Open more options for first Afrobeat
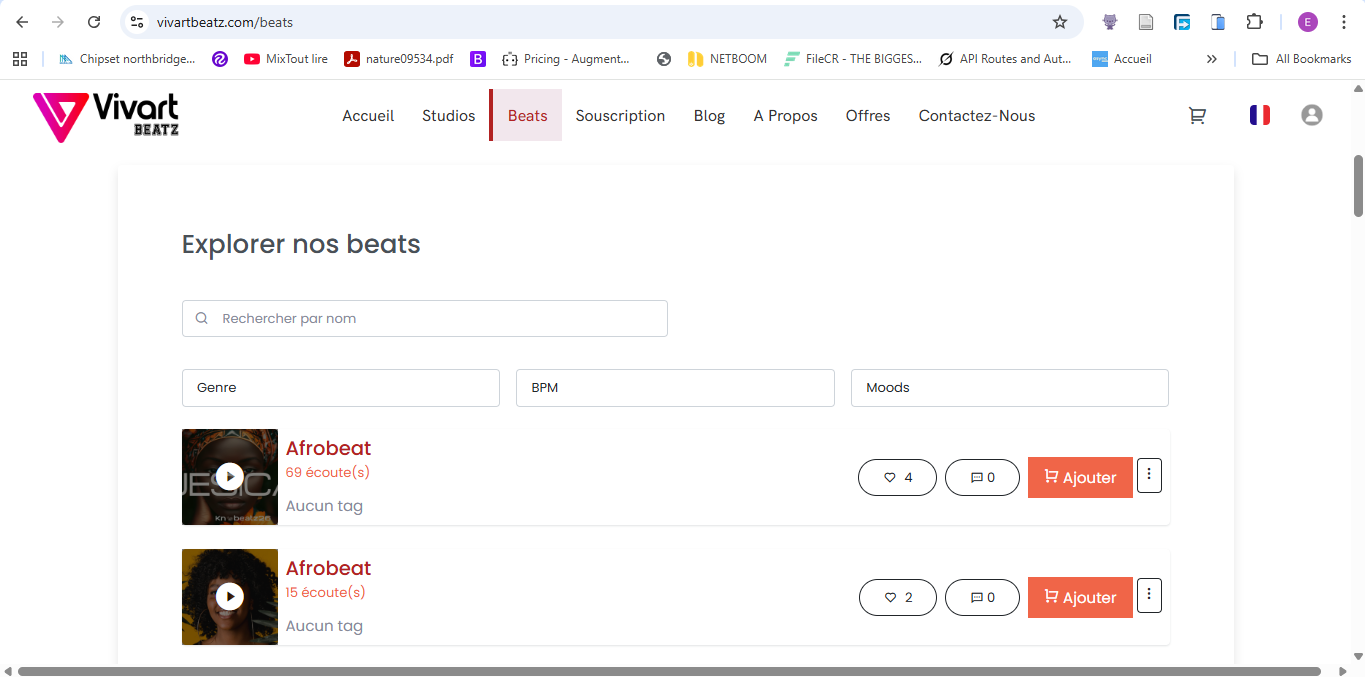The image size is (1365, 677). [1149, 476]
